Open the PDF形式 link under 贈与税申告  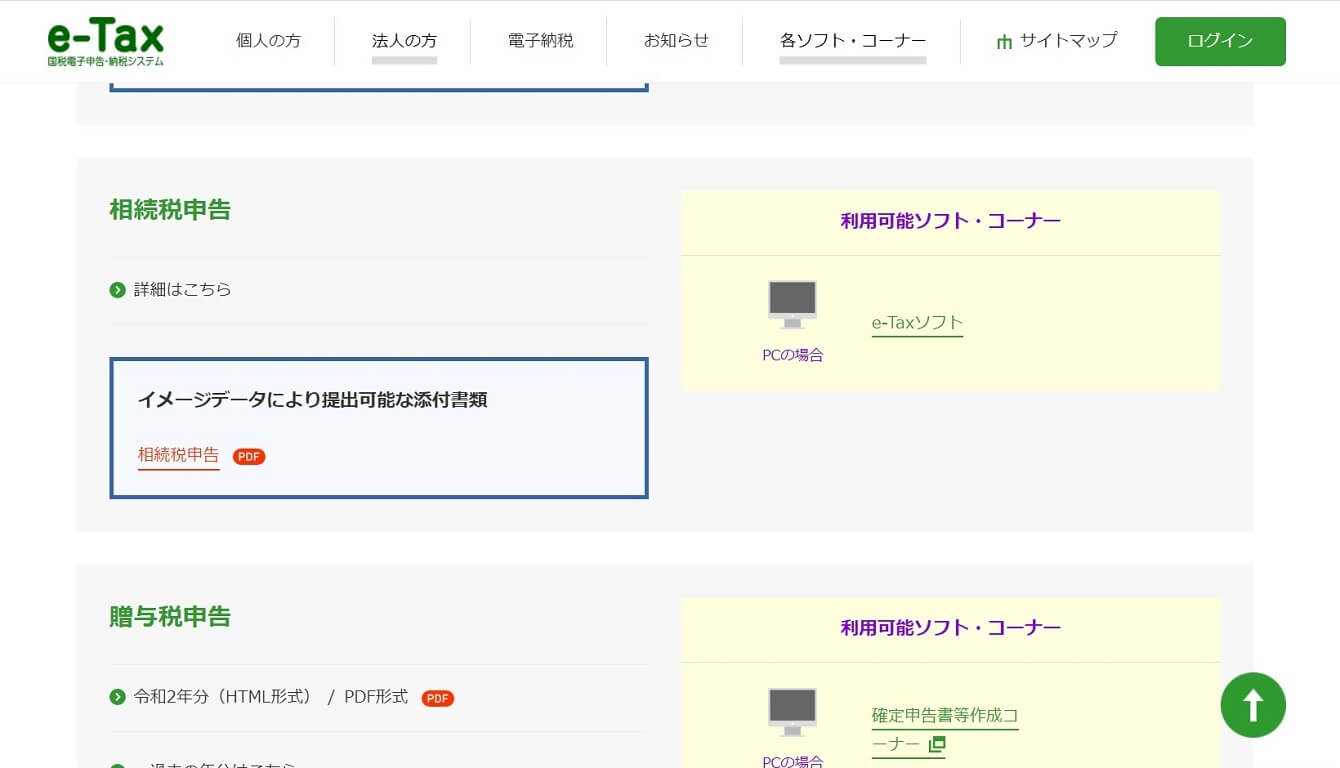(376, 697)
